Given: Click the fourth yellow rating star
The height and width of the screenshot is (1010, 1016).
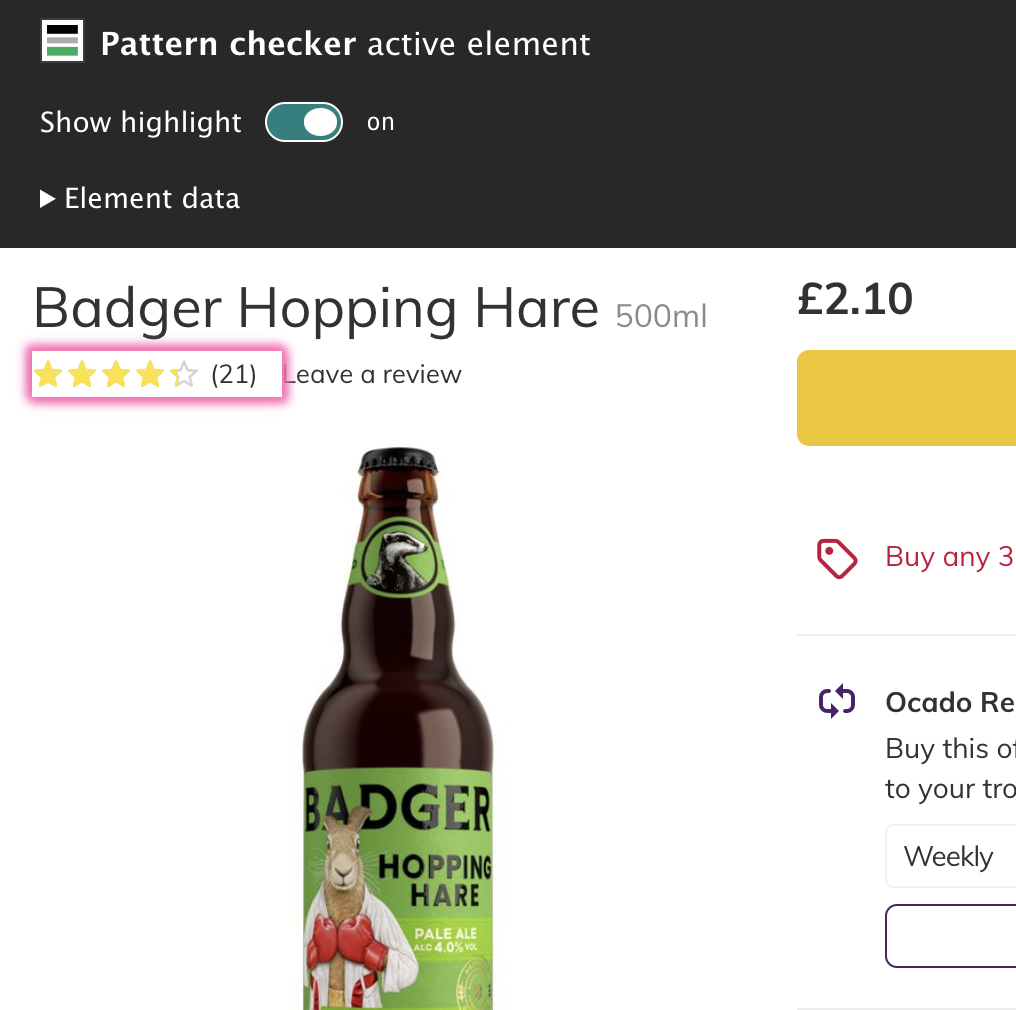Looking at the screenshot, I should [x=150, y=375].
